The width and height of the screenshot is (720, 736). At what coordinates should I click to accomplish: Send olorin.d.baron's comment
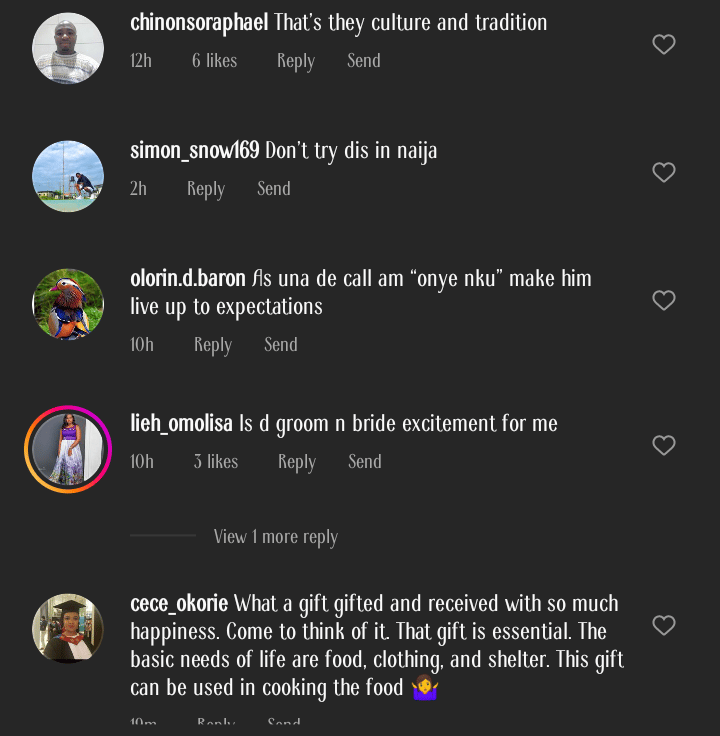click(281, 345)
